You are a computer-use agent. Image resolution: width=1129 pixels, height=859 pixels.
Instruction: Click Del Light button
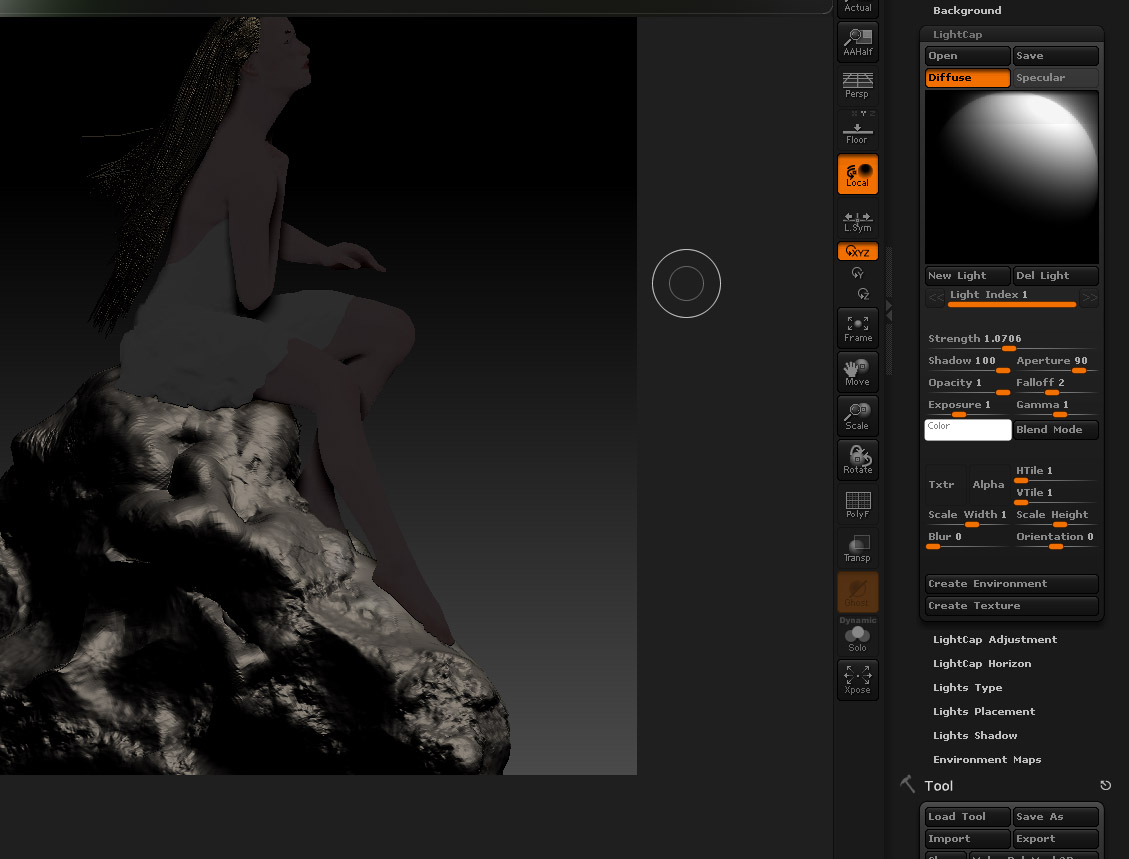pos(1056,276)
